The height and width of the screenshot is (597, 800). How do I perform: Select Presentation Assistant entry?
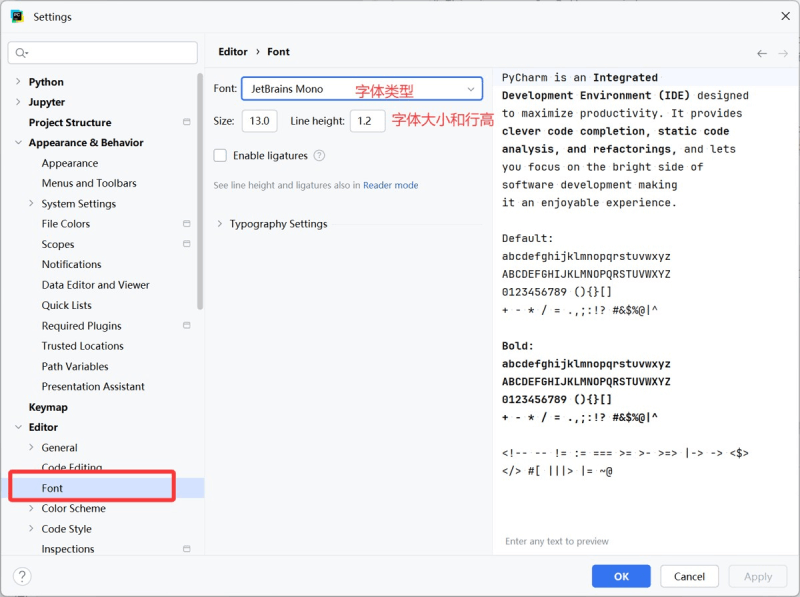93,386
